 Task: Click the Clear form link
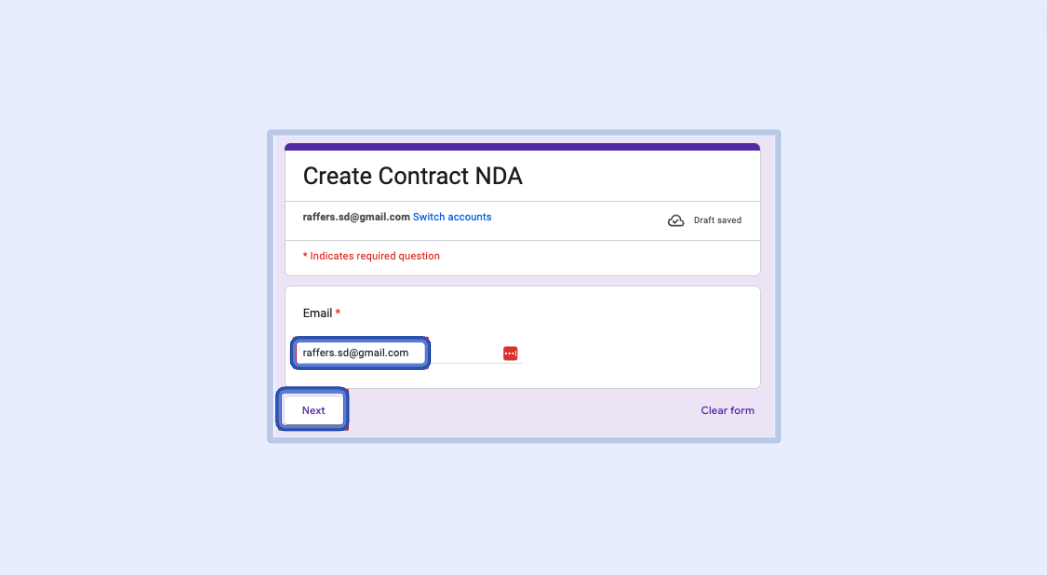[x=727, y=410]
